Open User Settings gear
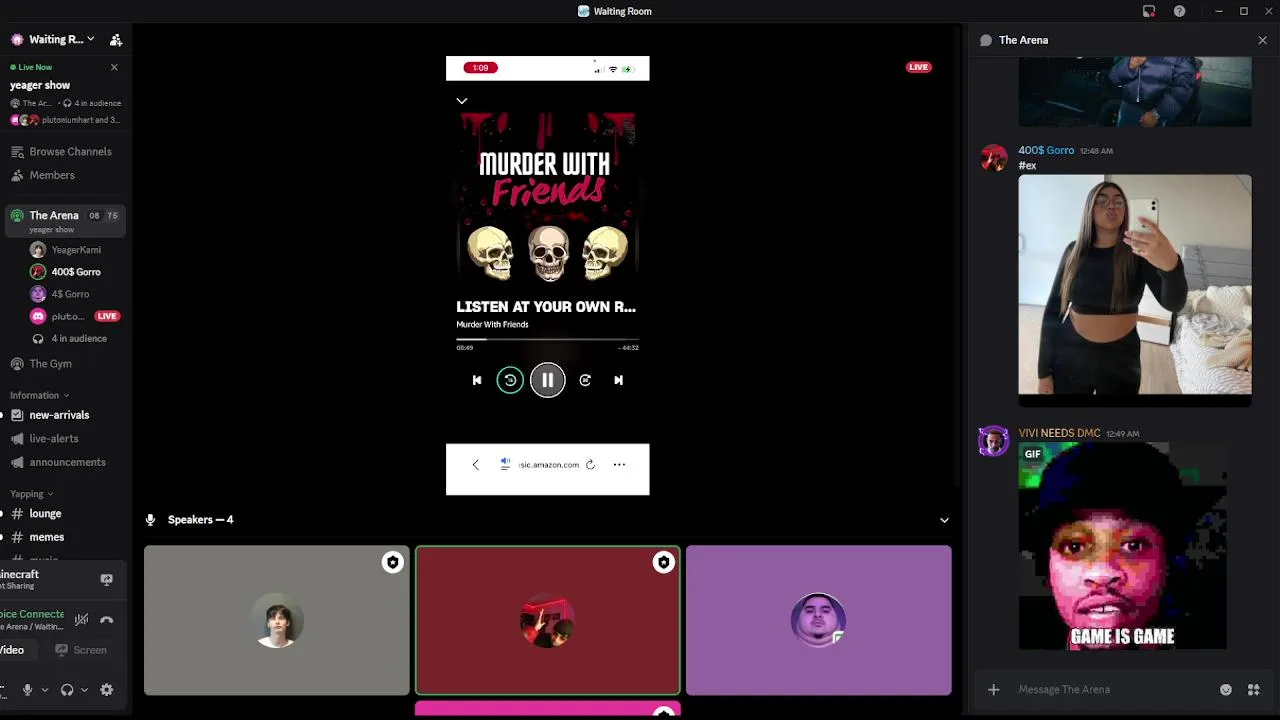The height and width of the screenshot is (720, 1280). (107, 690)
